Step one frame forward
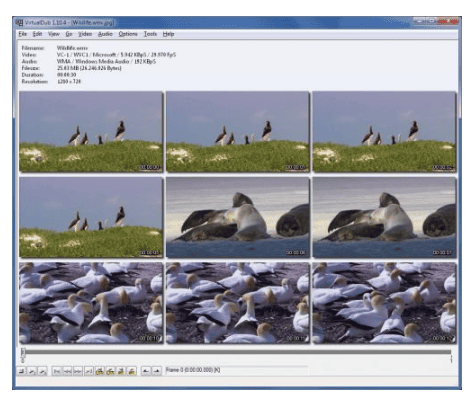 coord(78,371)
